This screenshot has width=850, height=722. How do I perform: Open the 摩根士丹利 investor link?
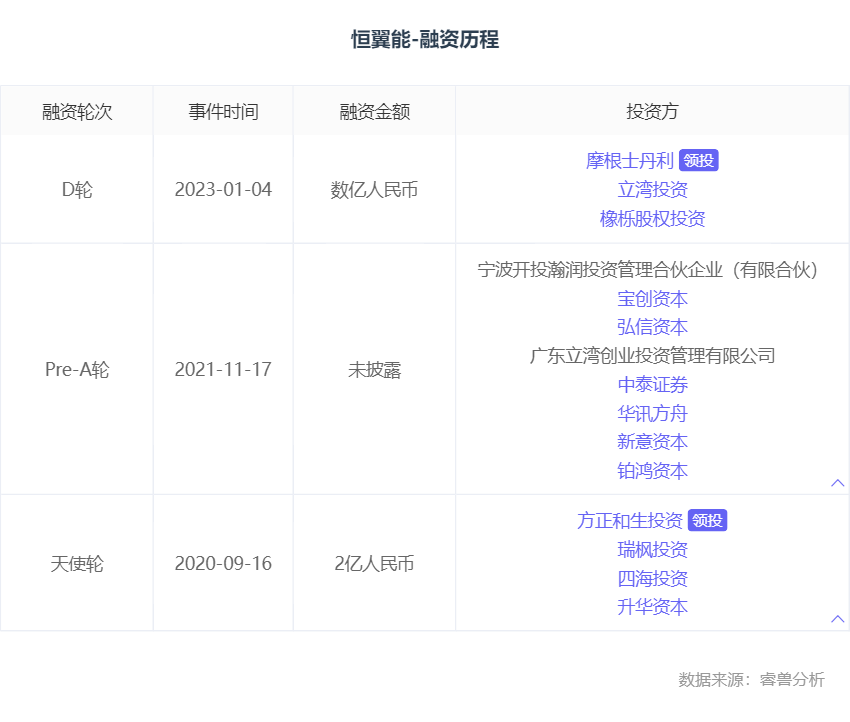point(629,161)
